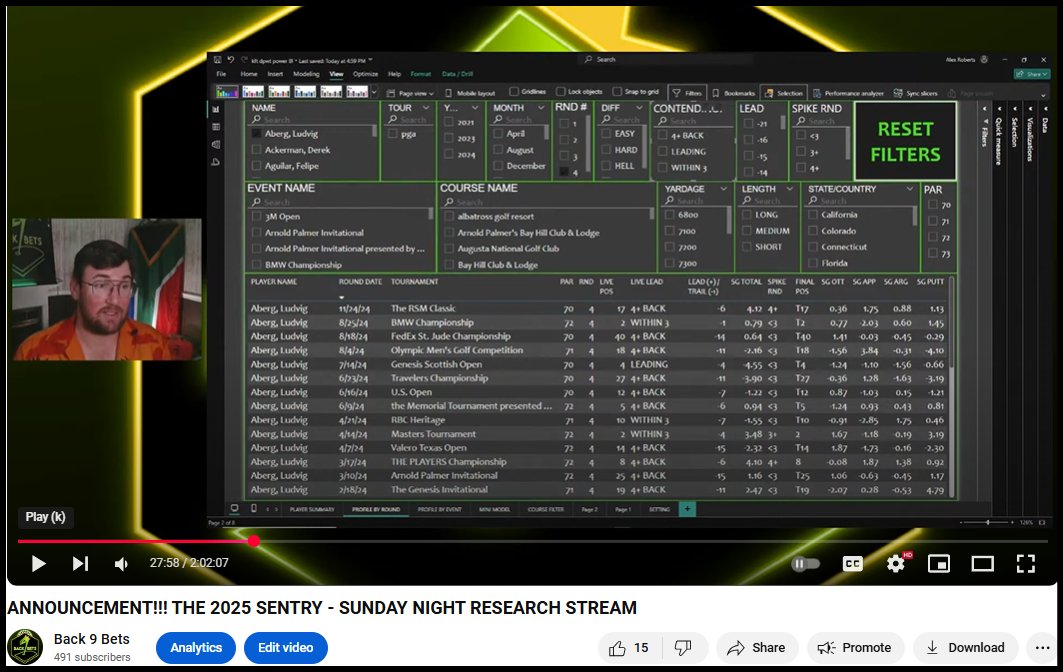This screenshot has width=1063, height=672.
Task: Like the video
Action: (628, 648)
